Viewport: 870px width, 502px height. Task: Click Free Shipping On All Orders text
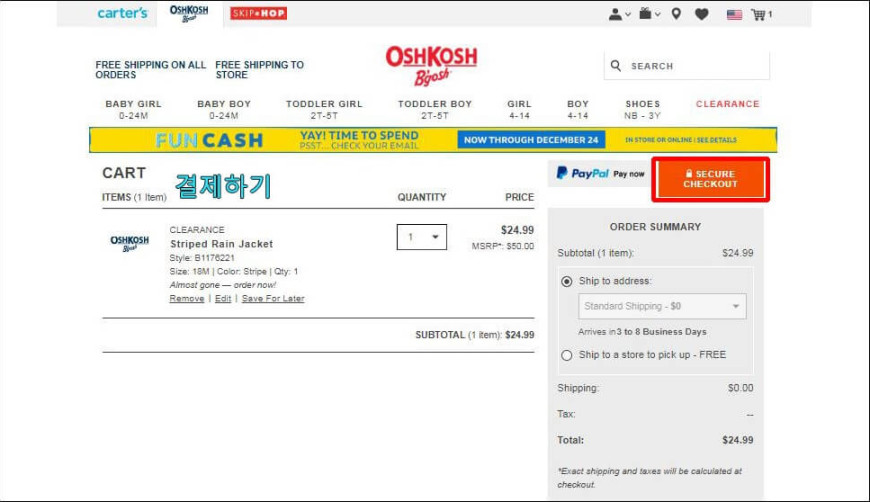150,70
